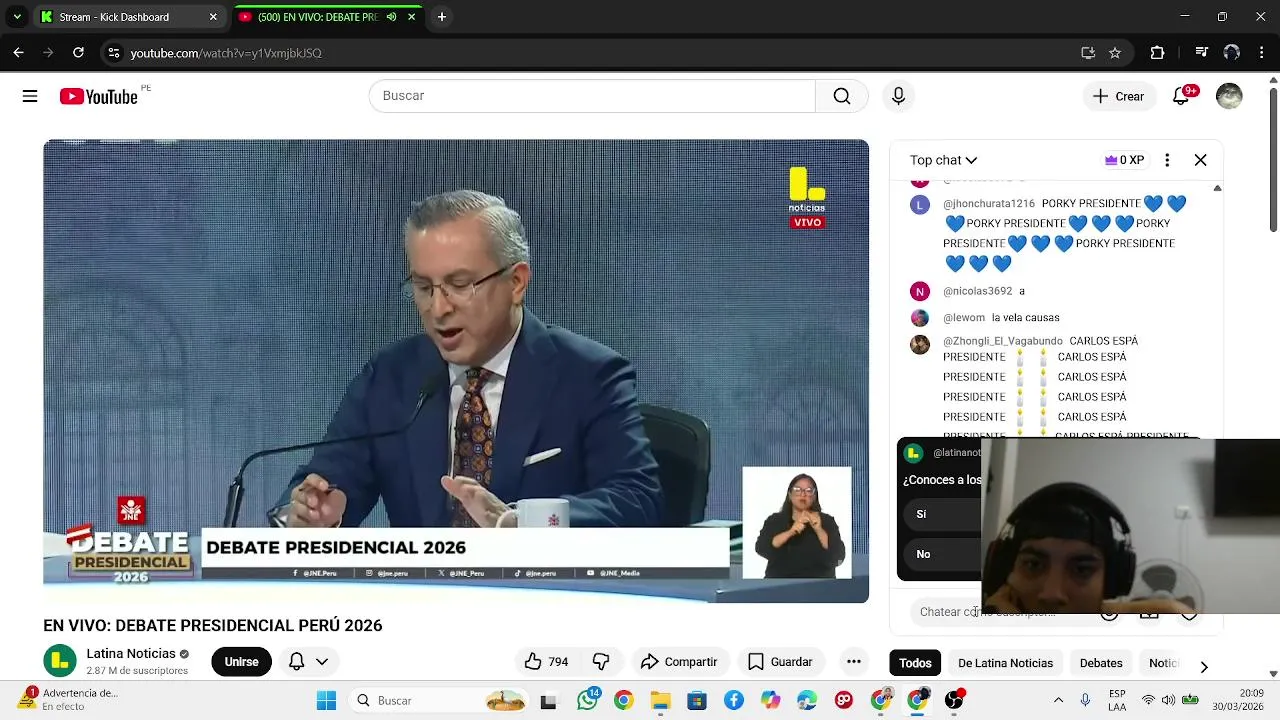Click the install/cast icon in address bar
Screen dimensions: 1280x720
click(1088, 53)
